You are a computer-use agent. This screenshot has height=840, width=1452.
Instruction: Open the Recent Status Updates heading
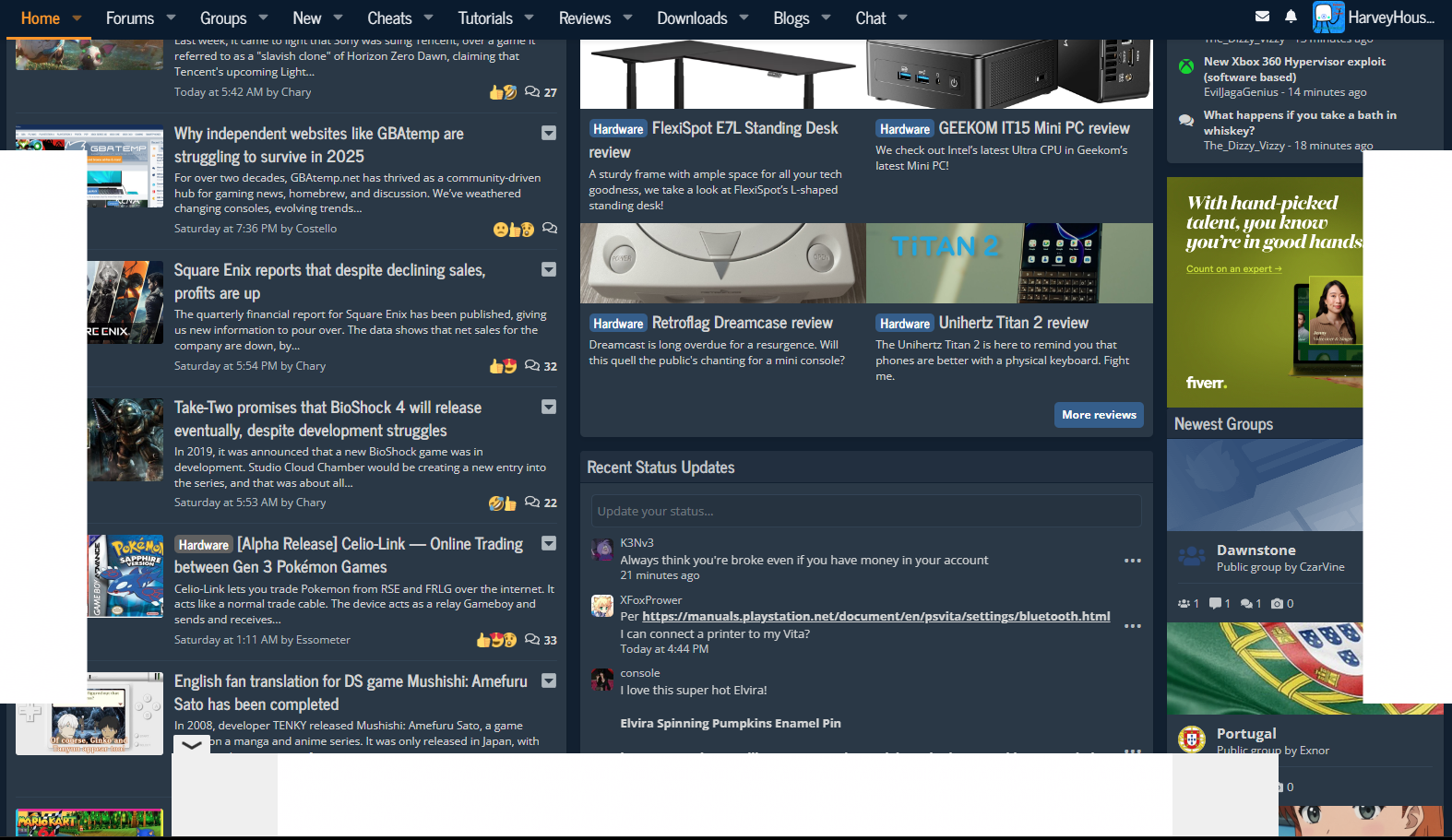(x=661, y=467)
